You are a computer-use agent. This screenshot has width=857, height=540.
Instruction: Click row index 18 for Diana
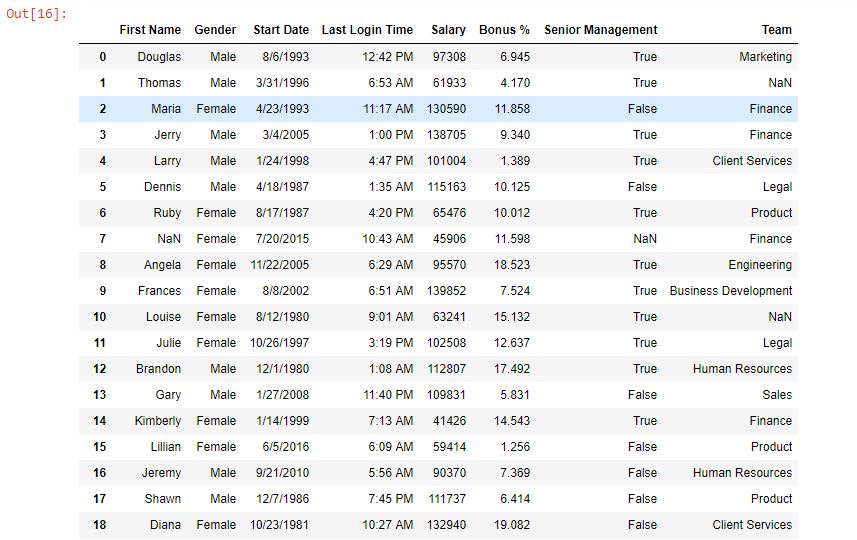point(100,525)
